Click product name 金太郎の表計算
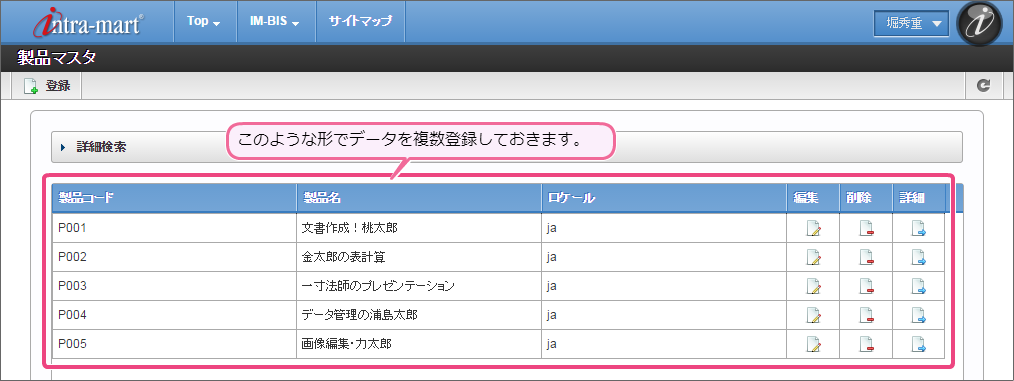This screenshot has width=1014, height=381. (343, 257)
